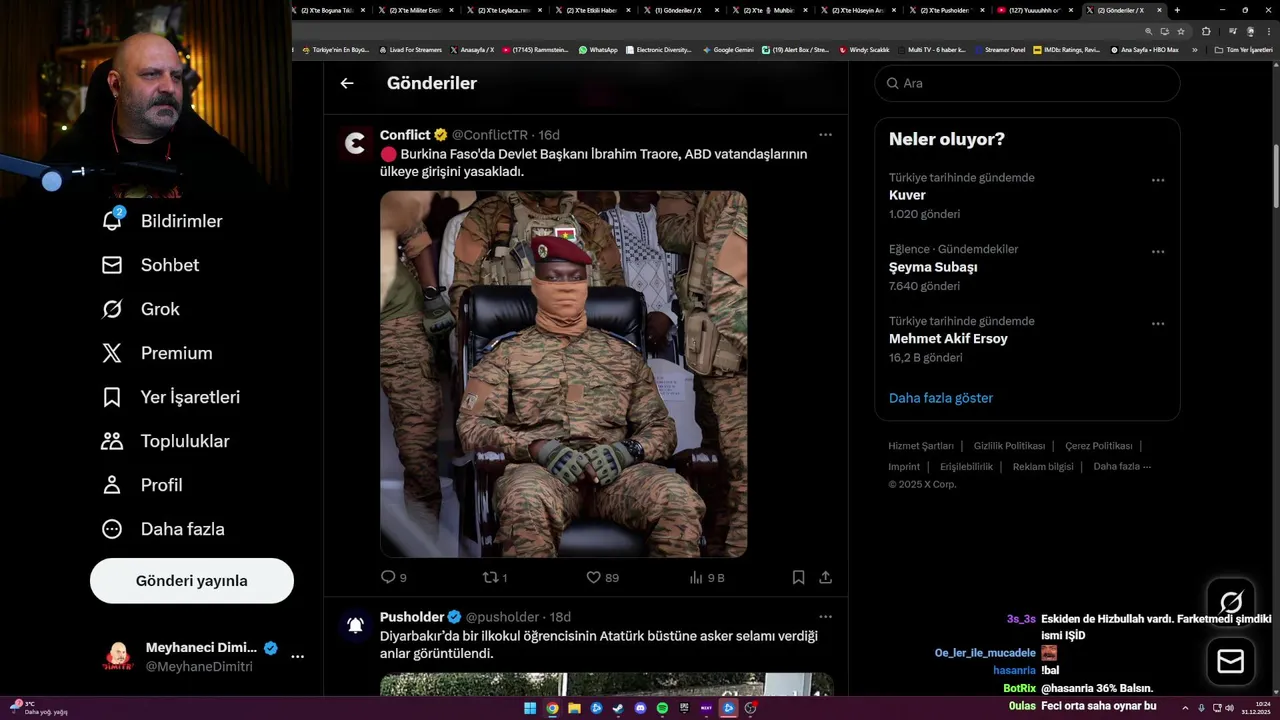Open Grok from the sidebar
The width and height of the screenshot is (1280, 720).
pyautogui.click(x=140, y=309)
